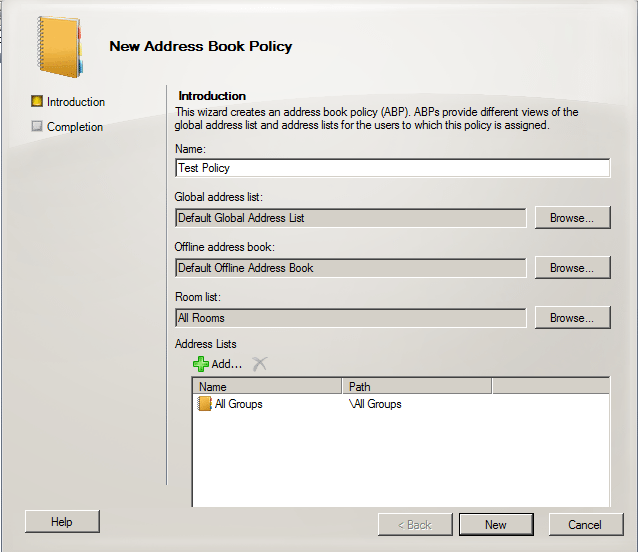Click into the Name field with Test Policy
The height and width of the screenshot is (552, 638).
[x=393, y=168]
